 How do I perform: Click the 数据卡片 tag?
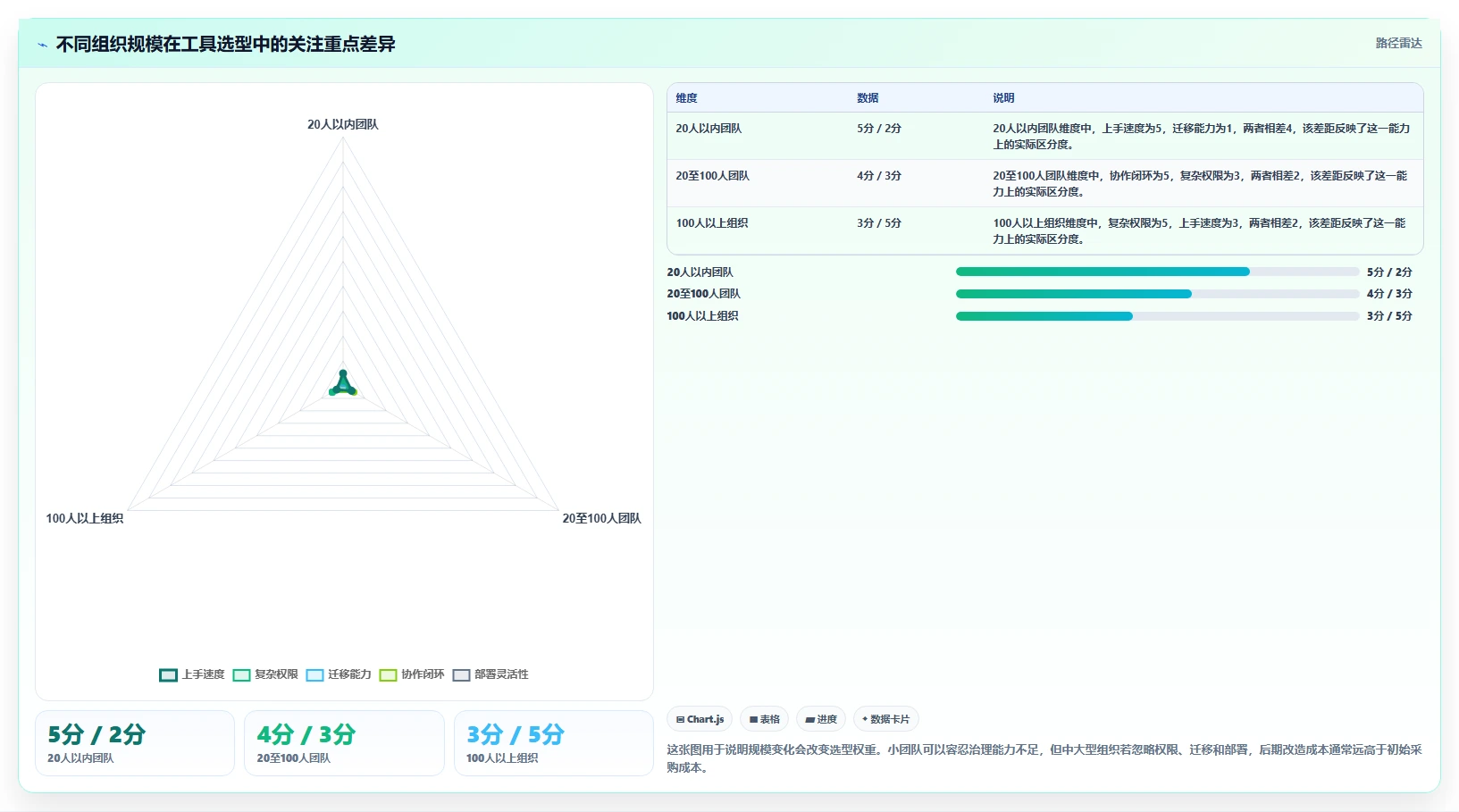[885, 719]
